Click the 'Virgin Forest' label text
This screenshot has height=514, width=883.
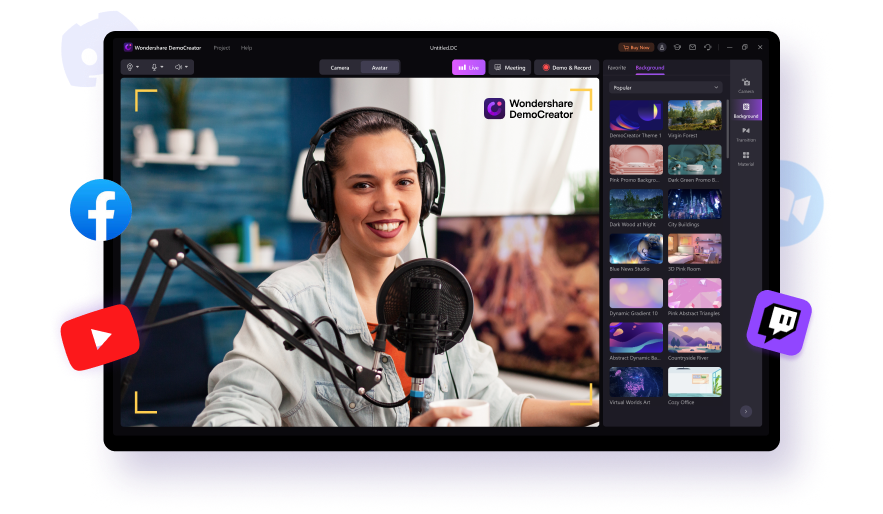pyautogui.click(x=683, y=136)
